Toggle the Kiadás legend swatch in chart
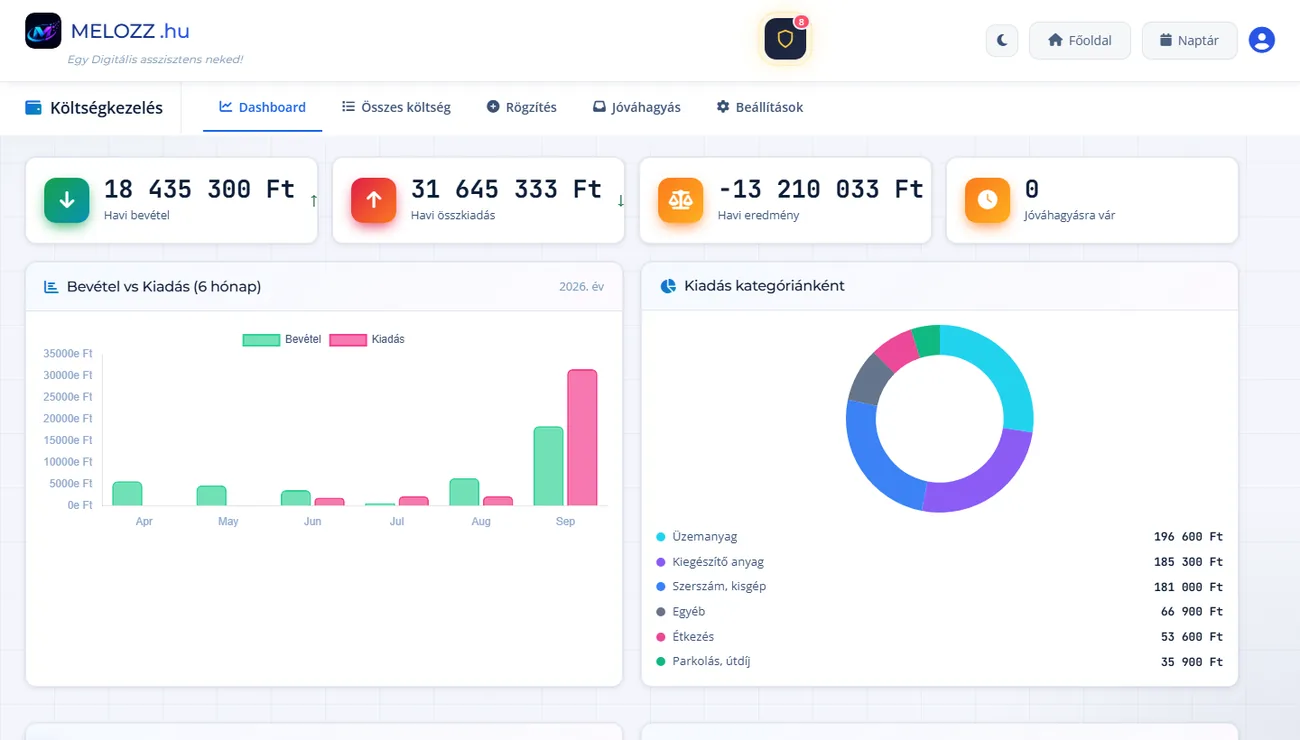This screenshot has width=1300, height=740. click(348, 340)
